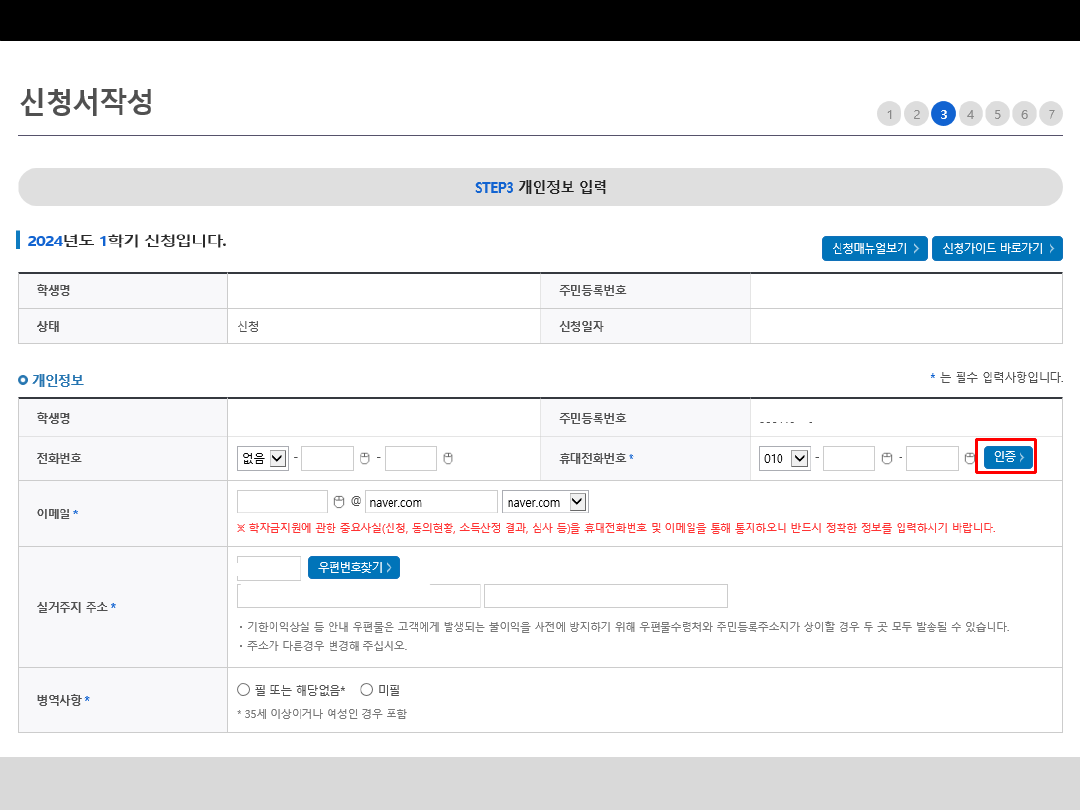Viewport: 1080px width, 810px height.
Task: Click the email ID input field
Action: click(283, 502)
